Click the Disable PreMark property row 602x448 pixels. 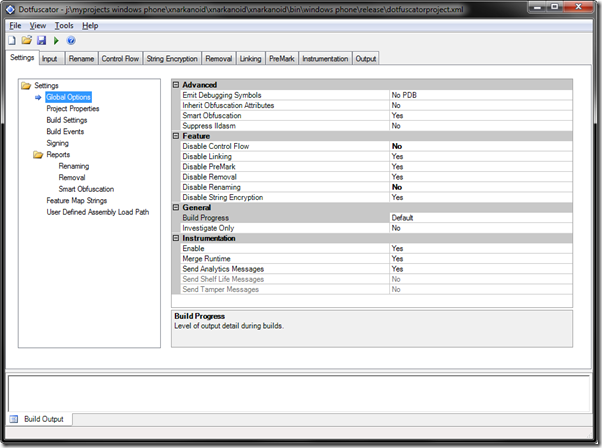[x=376, y=167]
